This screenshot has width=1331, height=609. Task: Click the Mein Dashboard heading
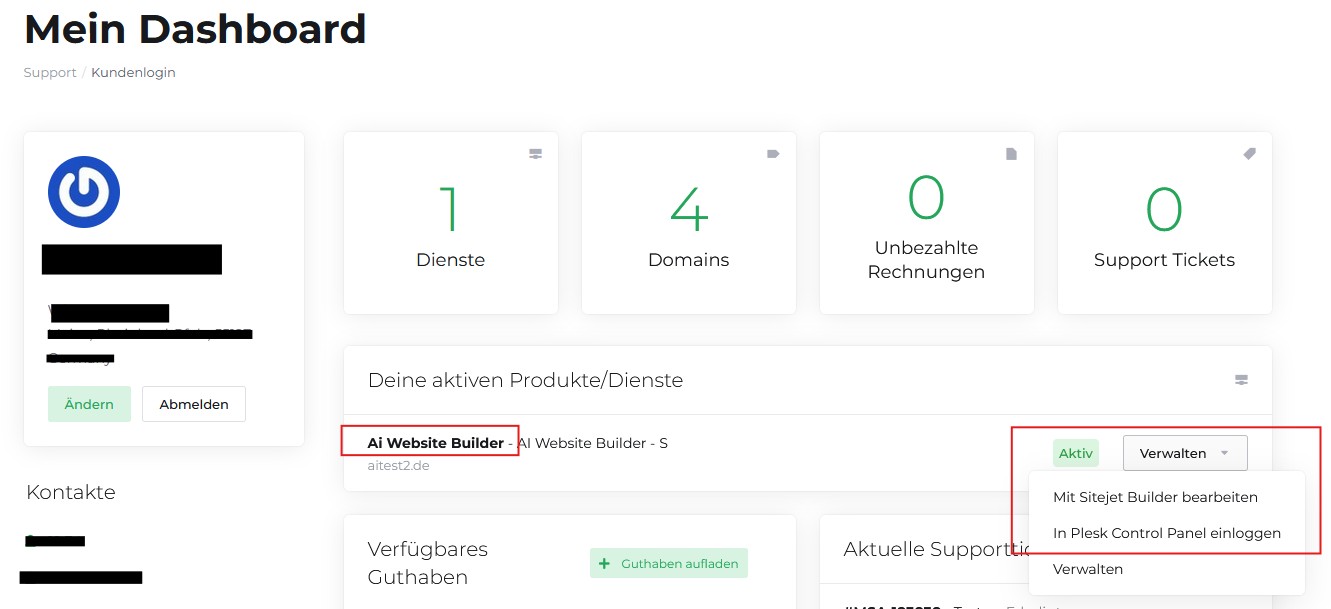pyautogui.click(x=195, y=29)
